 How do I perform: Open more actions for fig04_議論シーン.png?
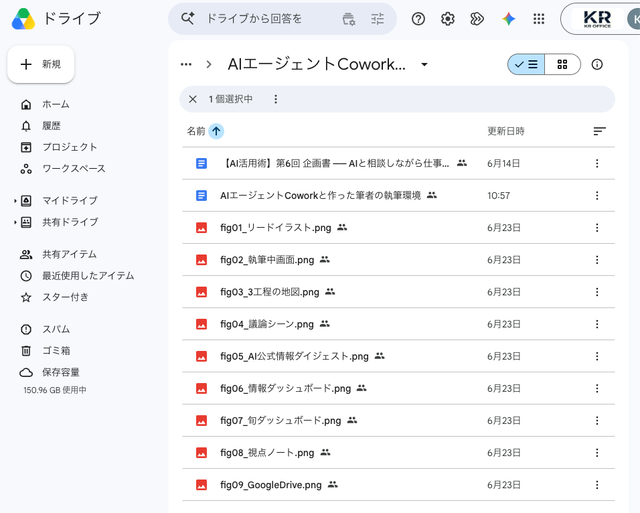point(597,324)
